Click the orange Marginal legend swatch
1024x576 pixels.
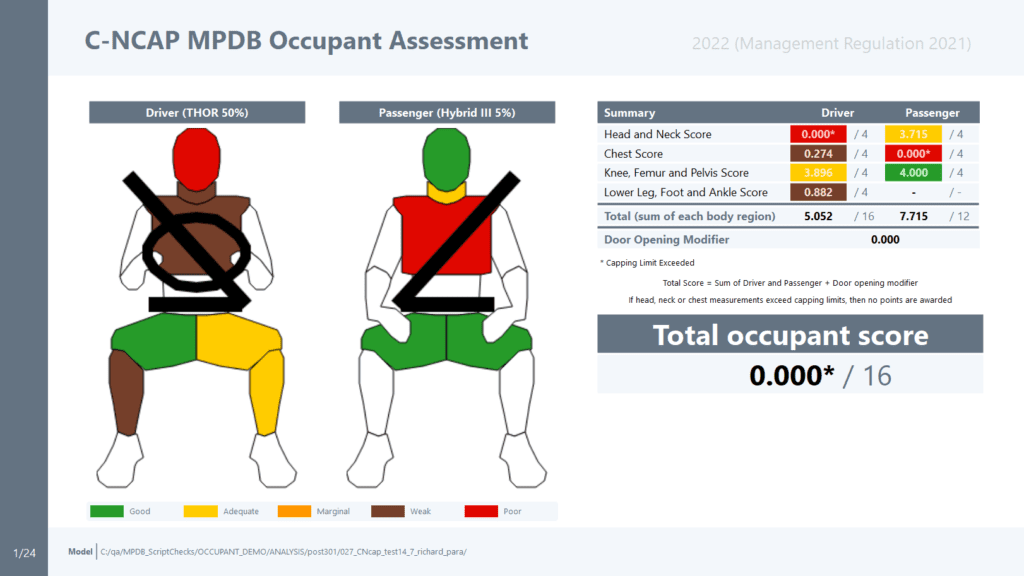tap(294, 511)
